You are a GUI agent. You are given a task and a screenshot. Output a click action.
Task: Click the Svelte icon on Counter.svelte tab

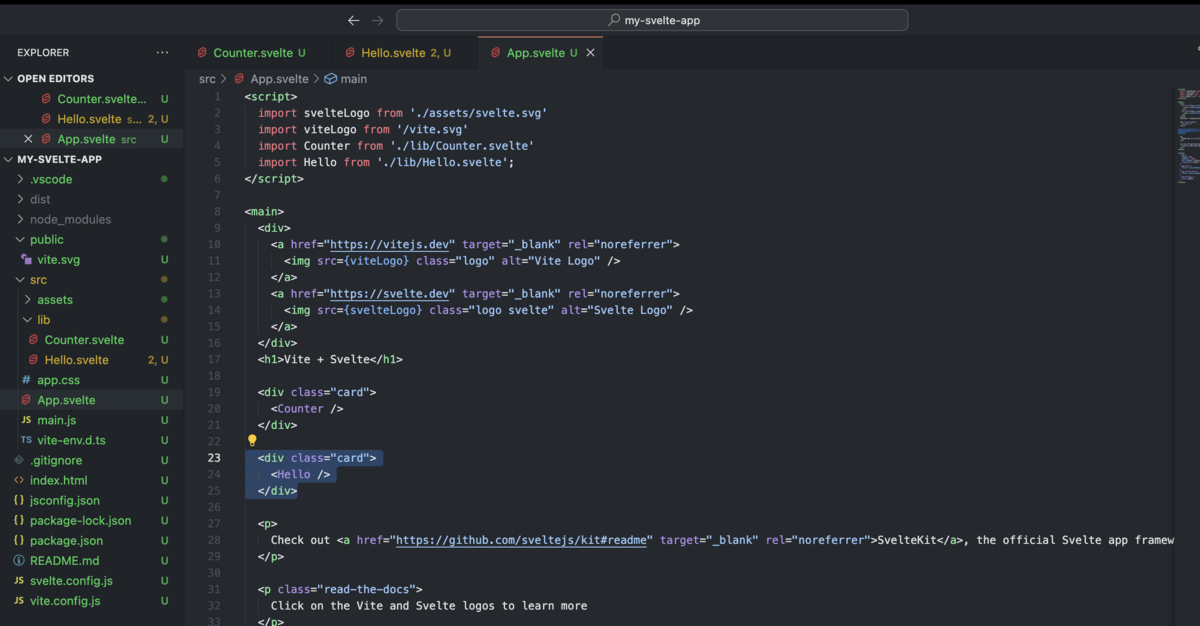tap(203, 53)
